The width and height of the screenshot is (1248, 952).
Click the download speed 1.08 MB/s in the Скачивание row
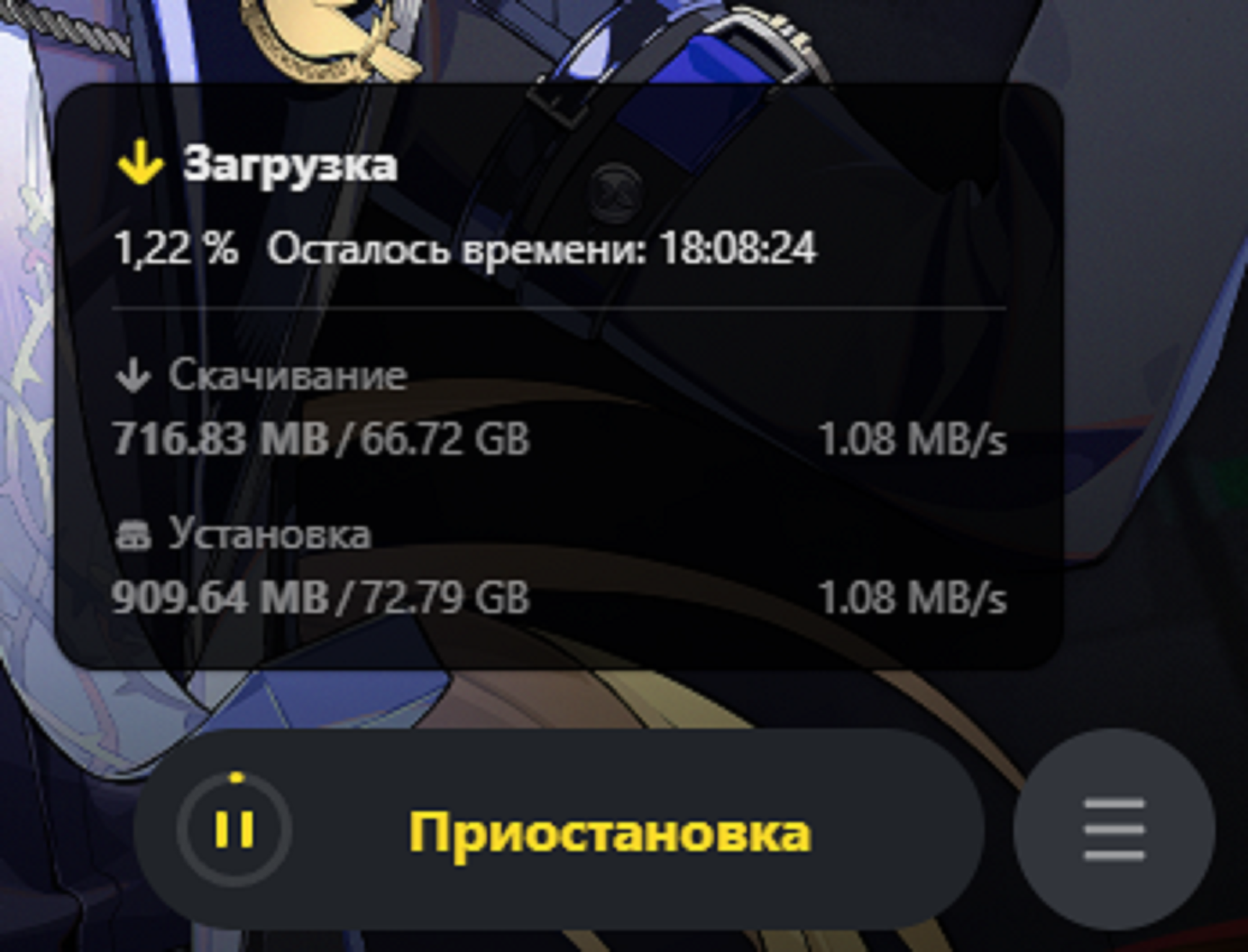click(913, 438)
